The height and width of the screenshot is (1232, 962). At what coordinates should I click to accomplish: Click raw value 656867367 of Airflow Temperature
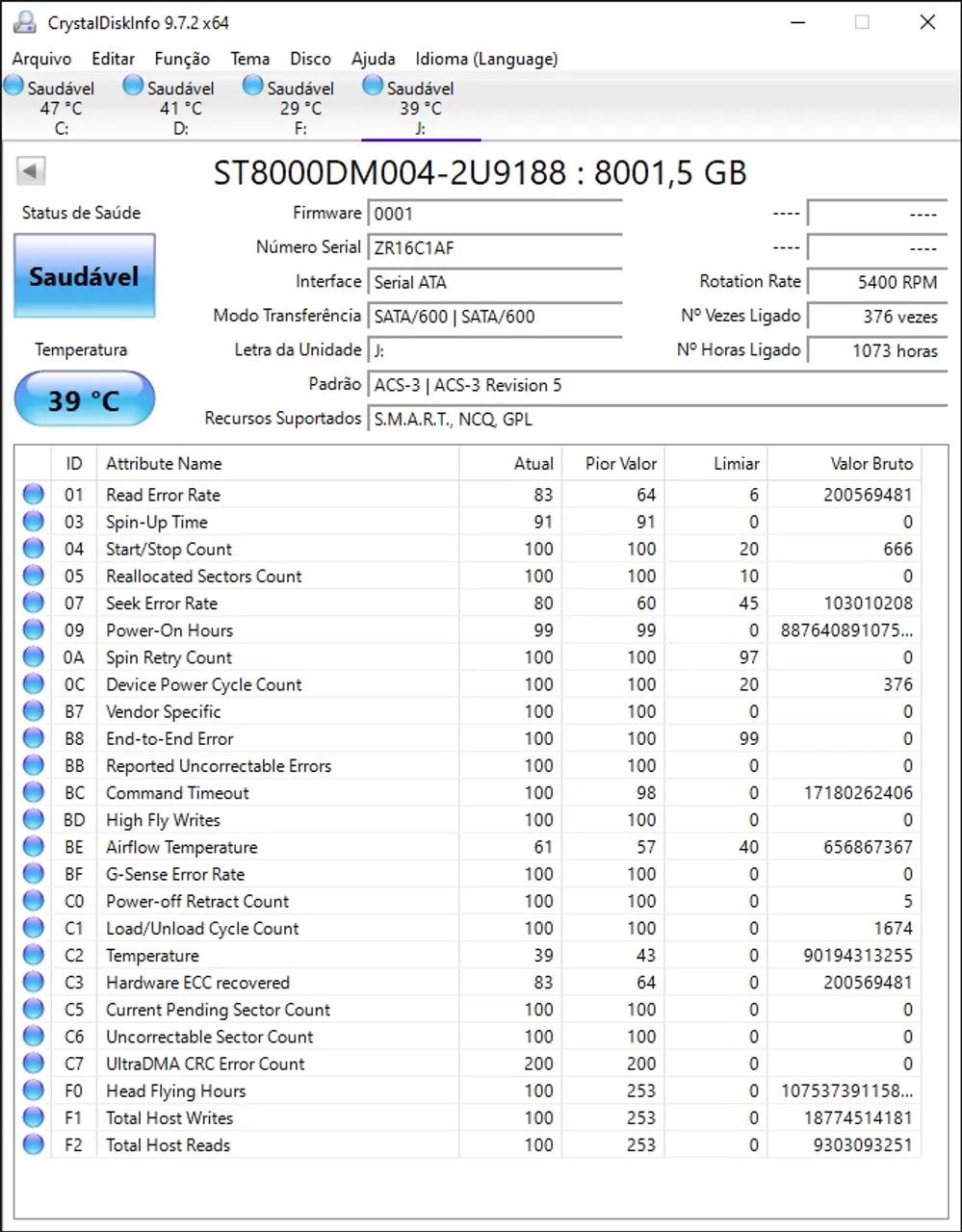868,847
